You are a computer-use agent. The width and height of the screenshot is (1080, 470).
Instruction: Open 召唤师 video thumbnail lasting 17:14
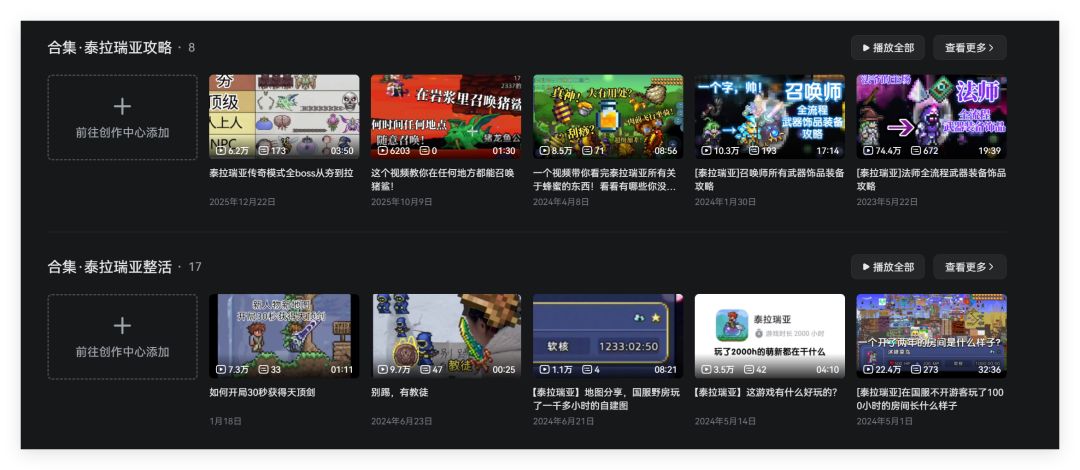point(770,116)
